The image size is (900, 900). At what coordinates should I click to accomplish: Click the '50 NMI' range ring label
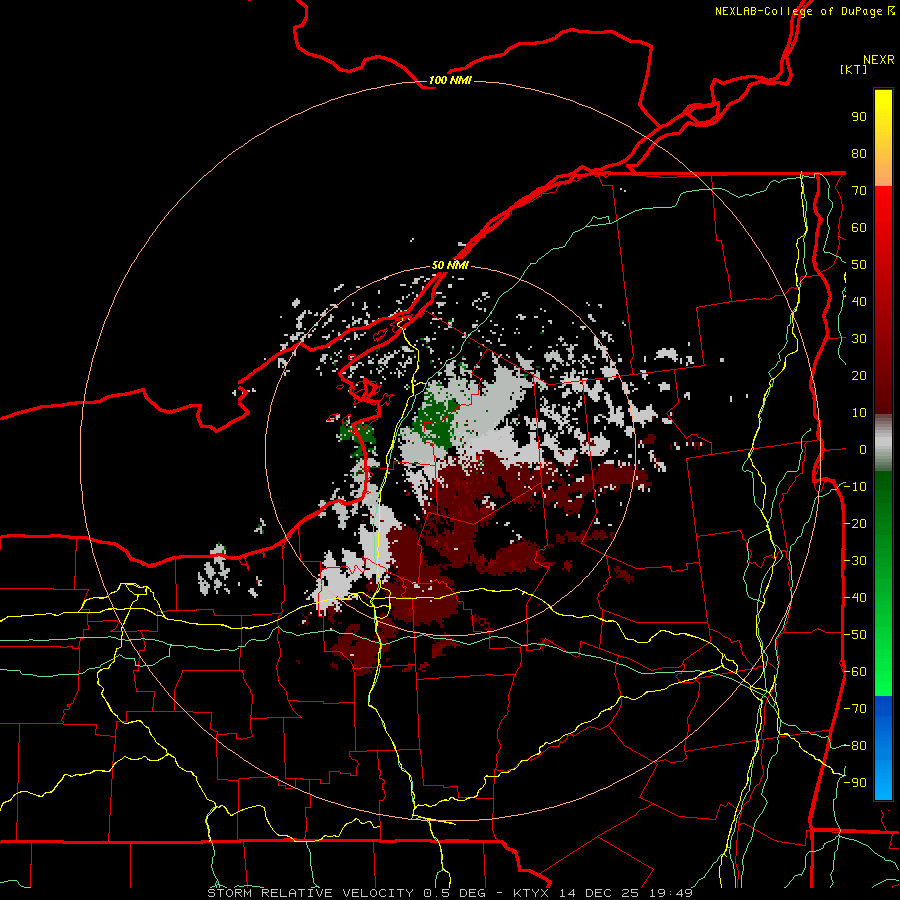[x=450, y=265]
